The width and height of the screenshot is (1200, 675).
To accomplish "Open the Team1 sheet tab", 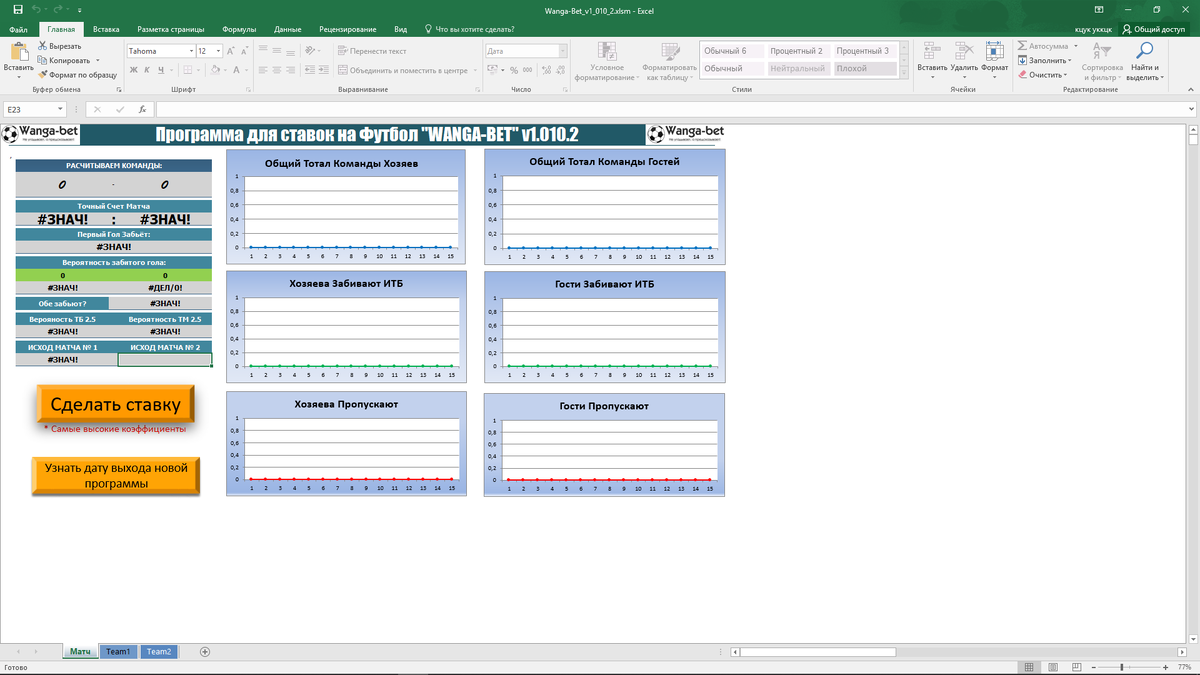I will tap(118, 651).
